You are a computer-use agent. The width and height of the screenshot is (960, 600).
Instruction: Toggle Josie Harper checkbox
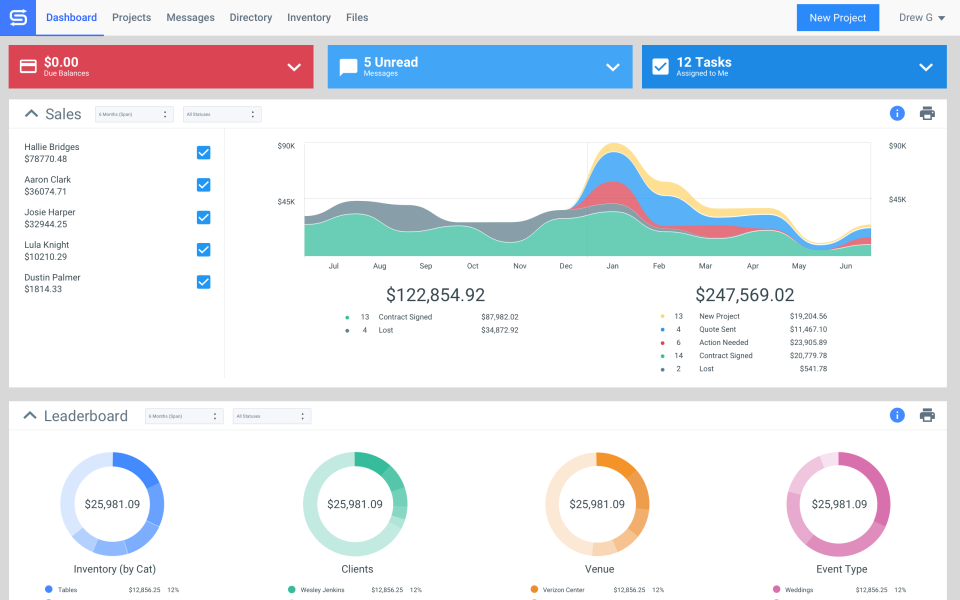coord(203,218)
